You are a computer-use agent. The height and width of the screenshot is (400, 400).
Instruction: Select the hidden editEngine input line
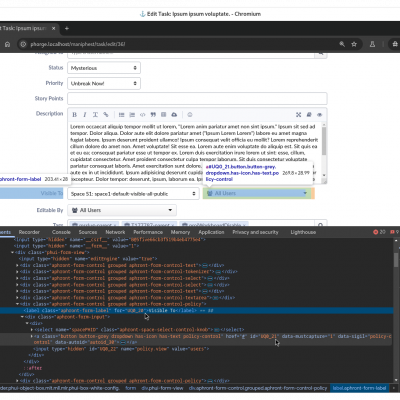pos(88,259)
